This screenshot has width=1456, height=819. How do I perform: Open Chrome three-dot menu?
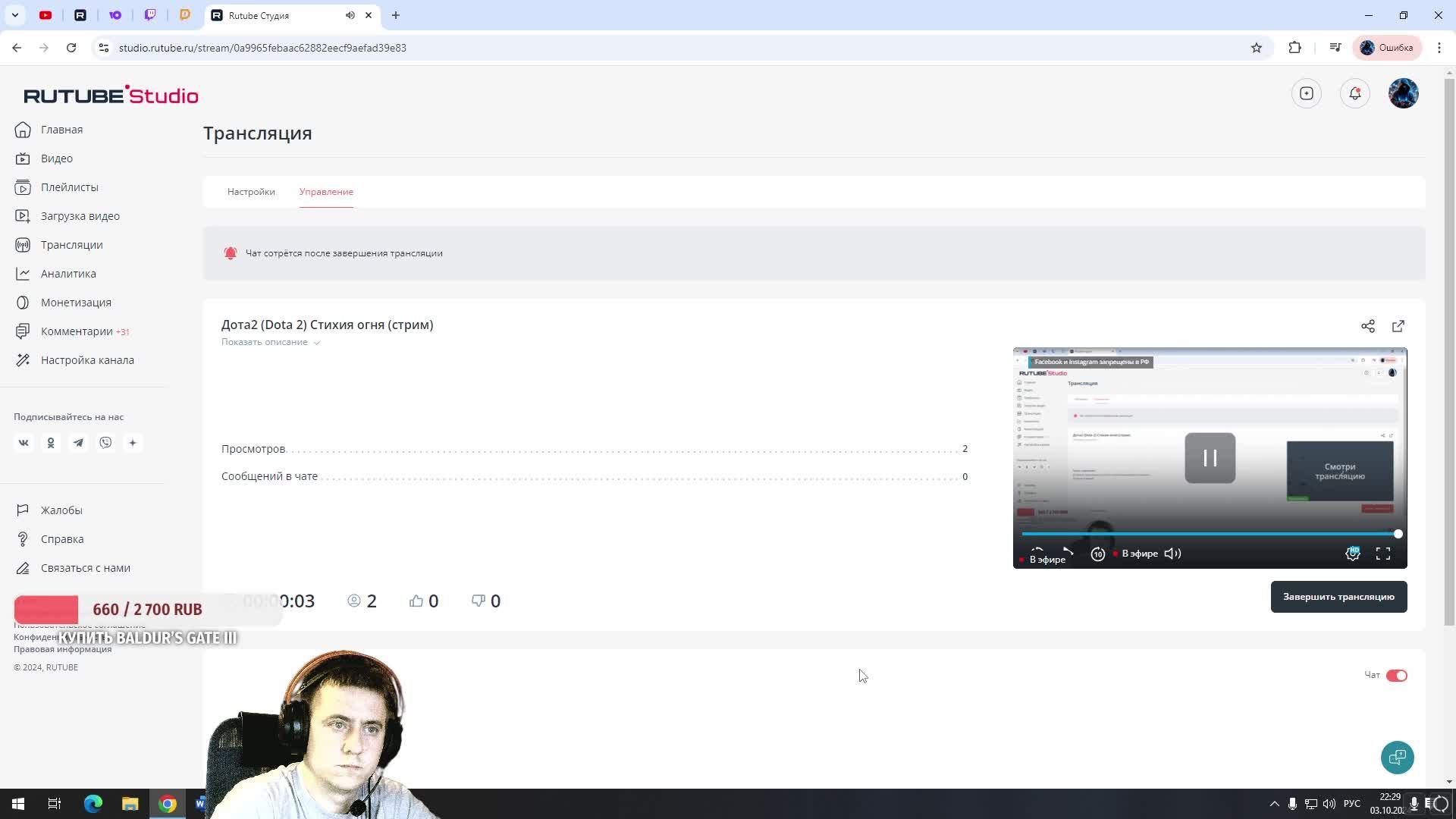pos(1439,48)
